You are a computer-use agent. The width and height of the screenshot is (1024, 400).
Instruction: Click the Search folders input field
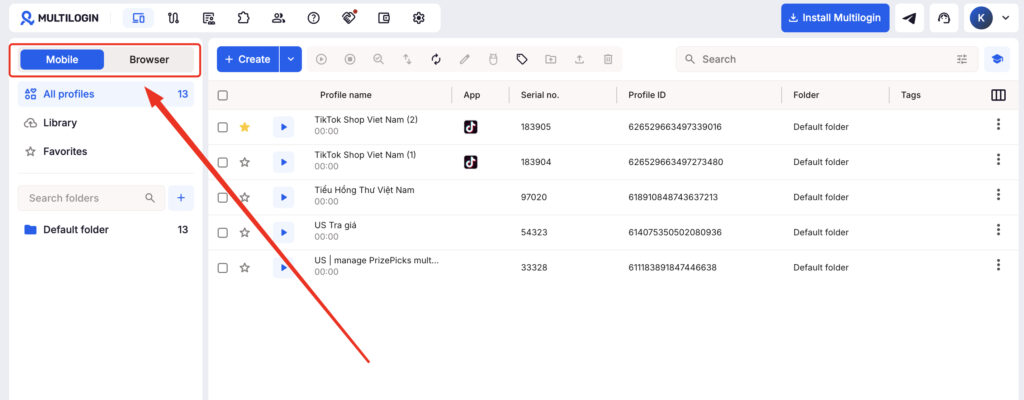point(91,197)
